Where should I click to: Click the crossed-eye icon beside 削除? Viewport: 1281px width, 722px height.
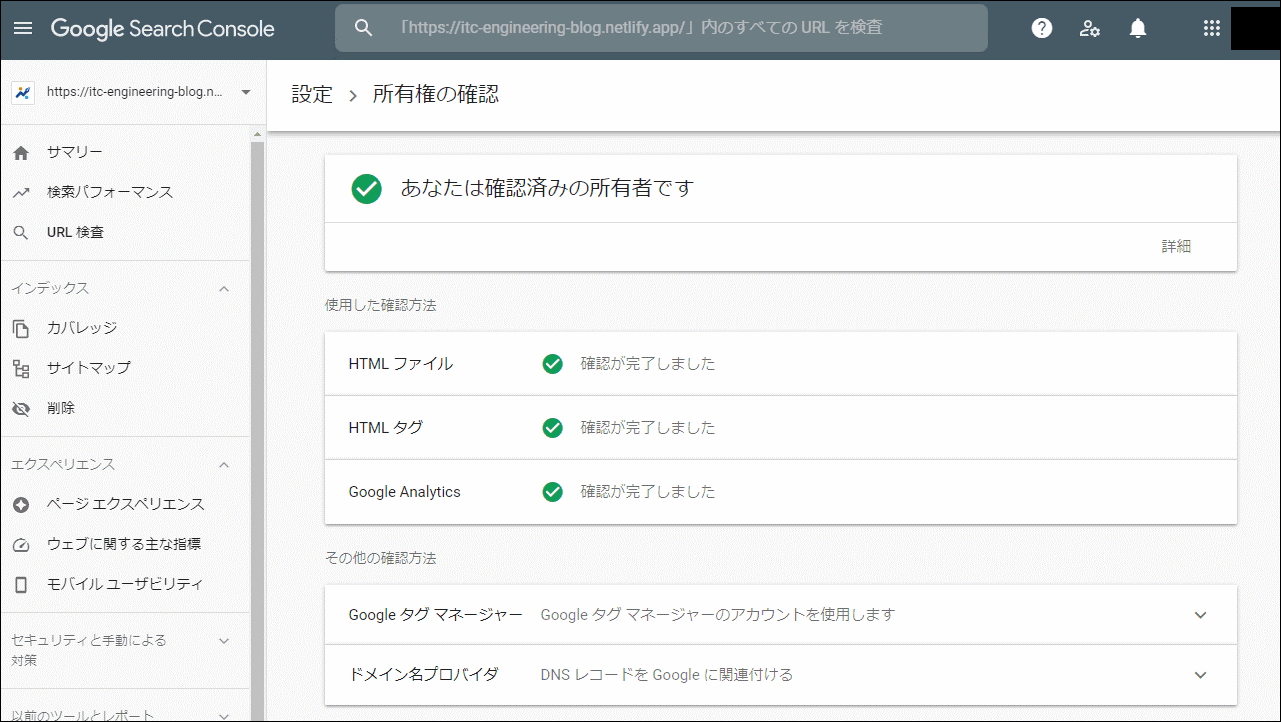click(21, 409)
